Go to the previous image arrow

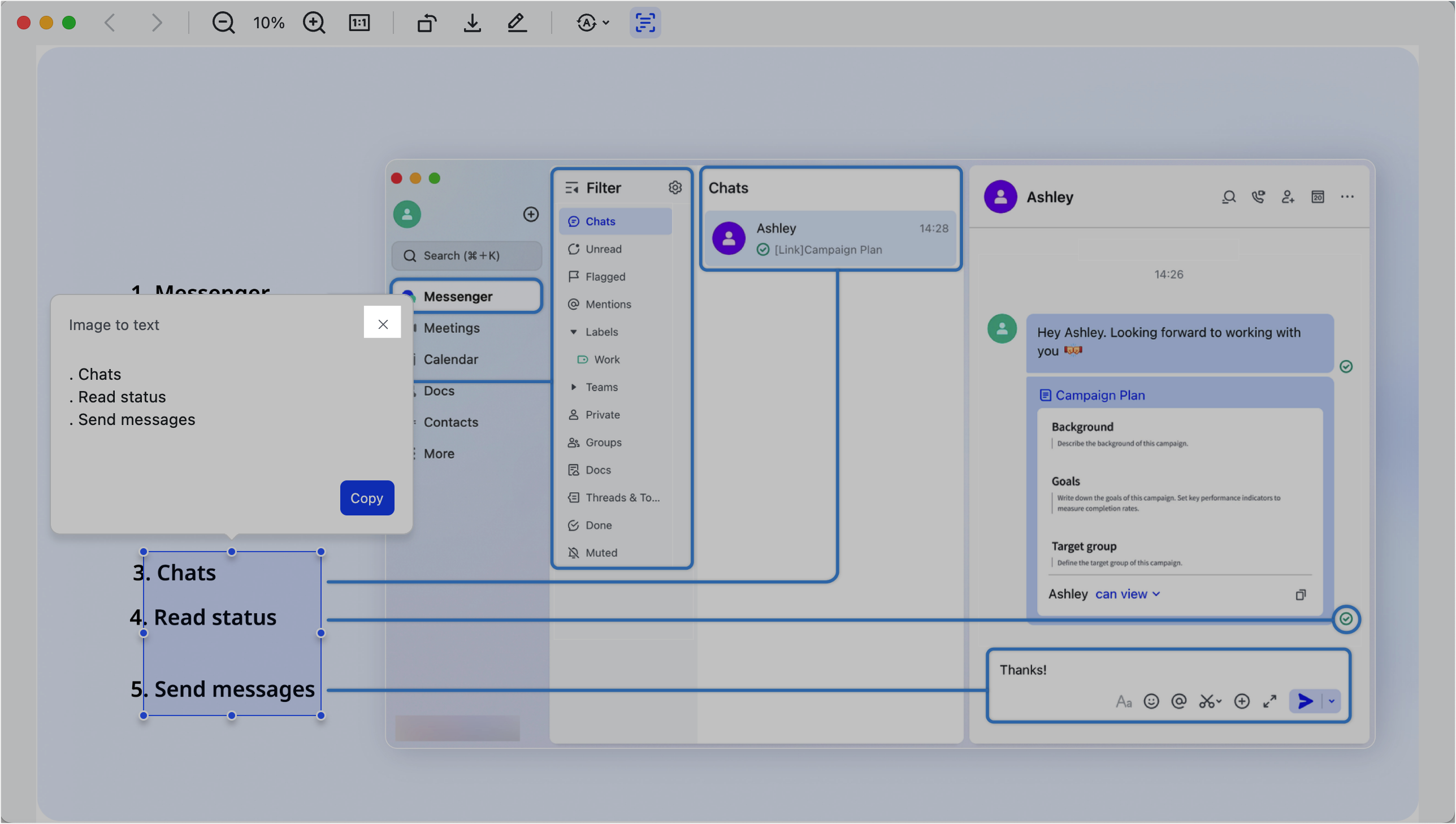point(110,23)
